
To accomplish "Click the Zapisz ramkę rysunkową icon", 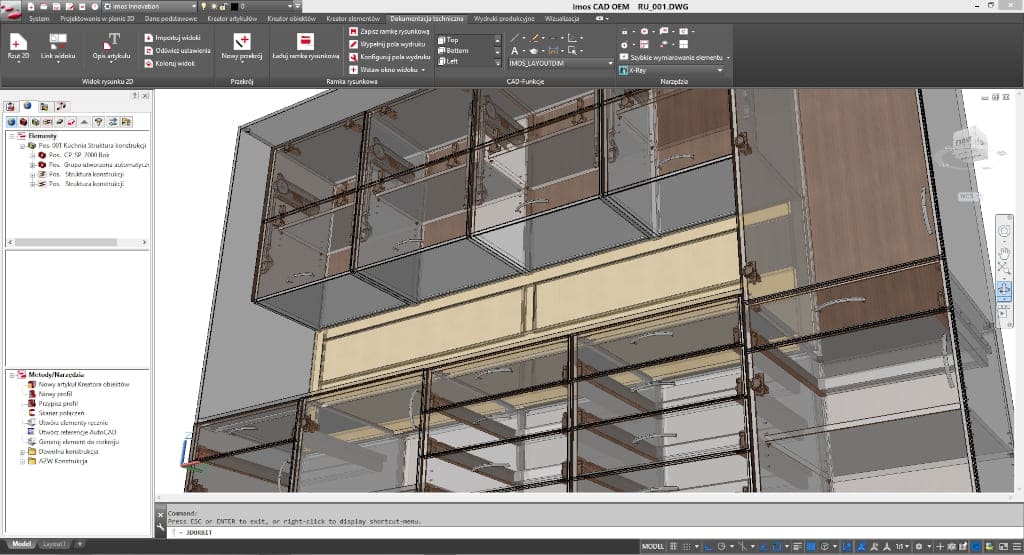I will pyautogui.click(x=354, y=32).
